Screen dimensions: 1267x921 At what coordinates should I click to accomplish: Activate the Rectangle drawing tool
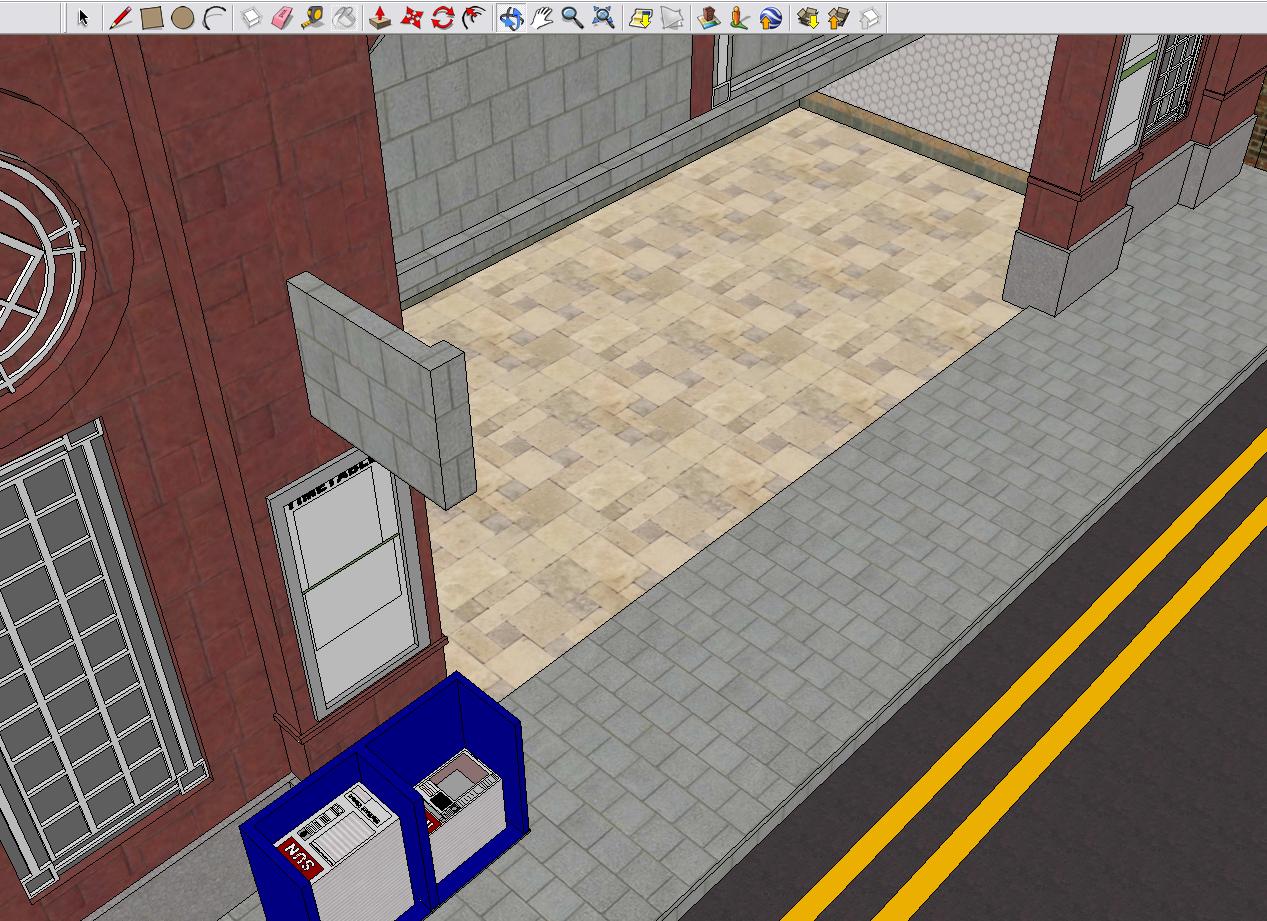[151, 18]
